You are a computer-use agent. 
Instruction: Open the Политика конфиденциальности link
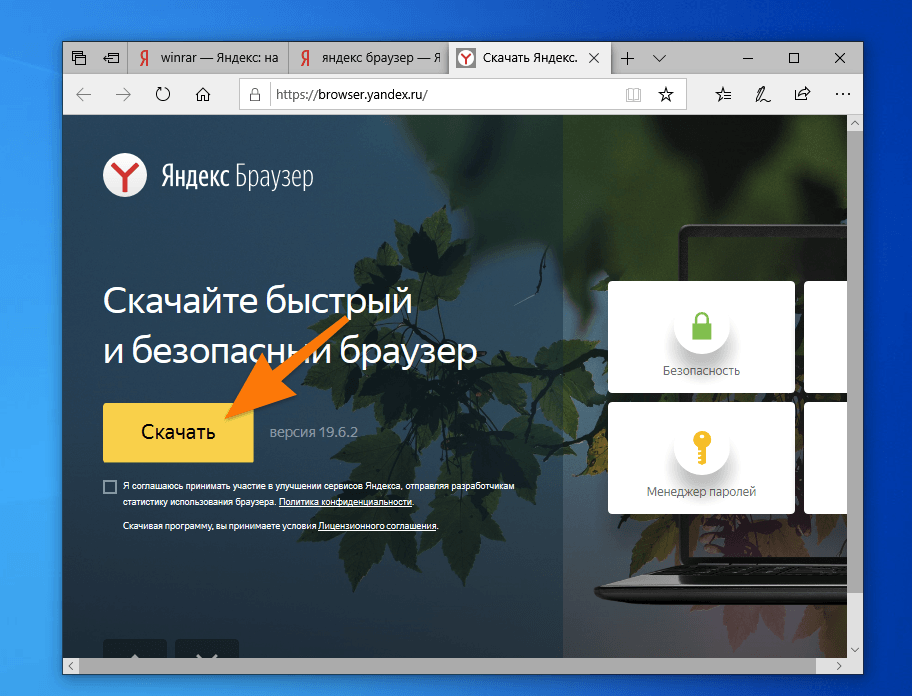click(345, 502)
